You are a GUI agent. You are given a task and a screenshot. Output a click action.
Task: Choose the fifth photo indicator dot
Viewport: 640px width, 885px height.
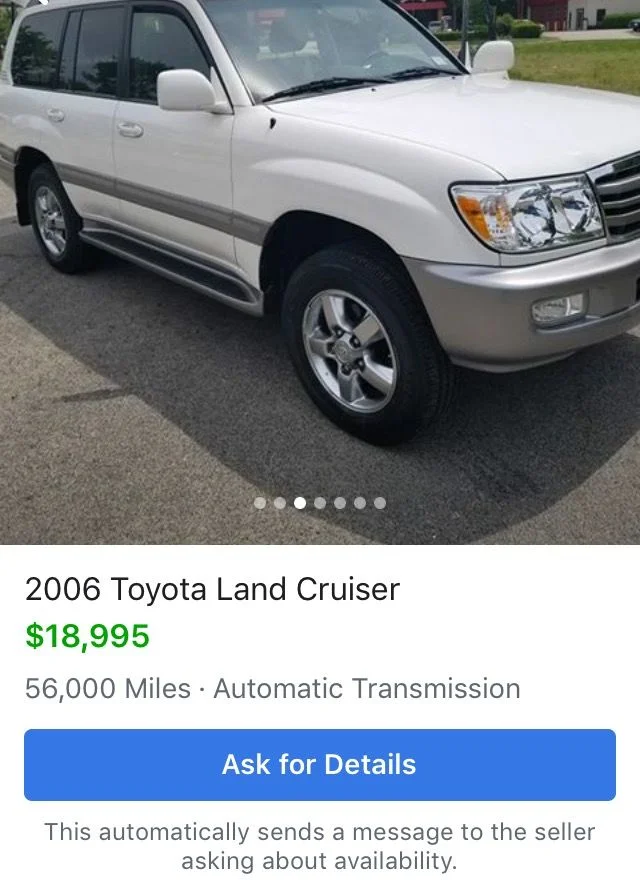point(340,503)
